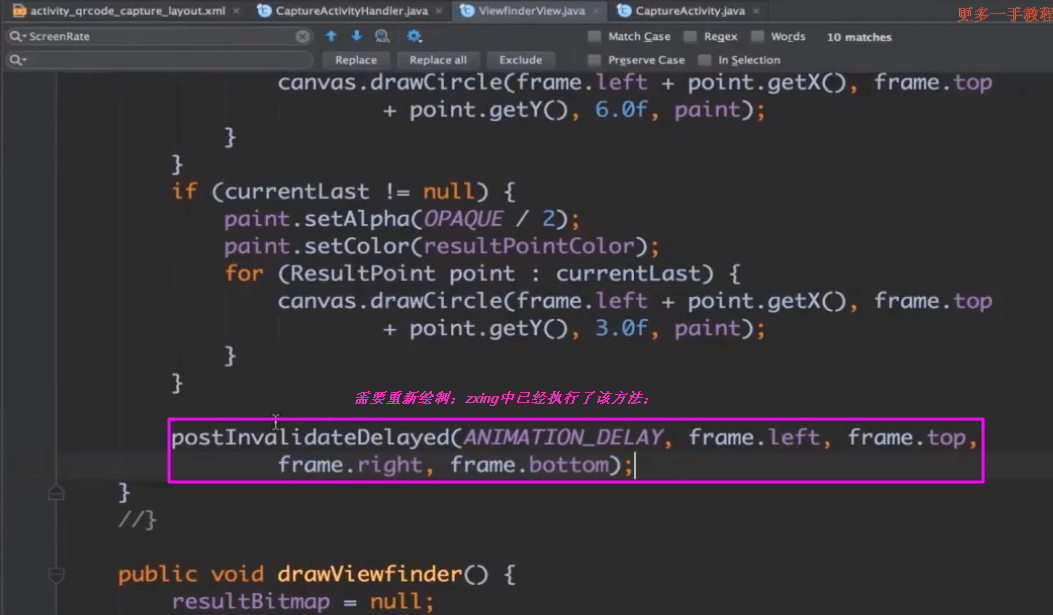
Task: Collapse code block at closing brace gutter marker
Action: [56, 493]
